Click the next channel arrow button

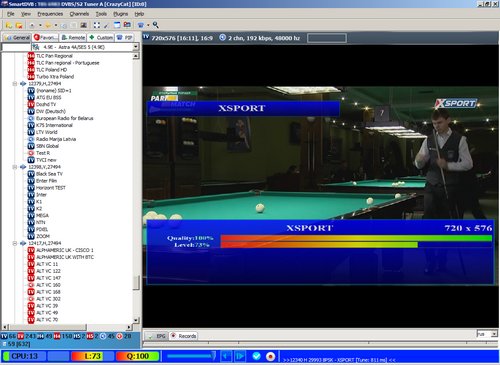[x=239, y=356]
